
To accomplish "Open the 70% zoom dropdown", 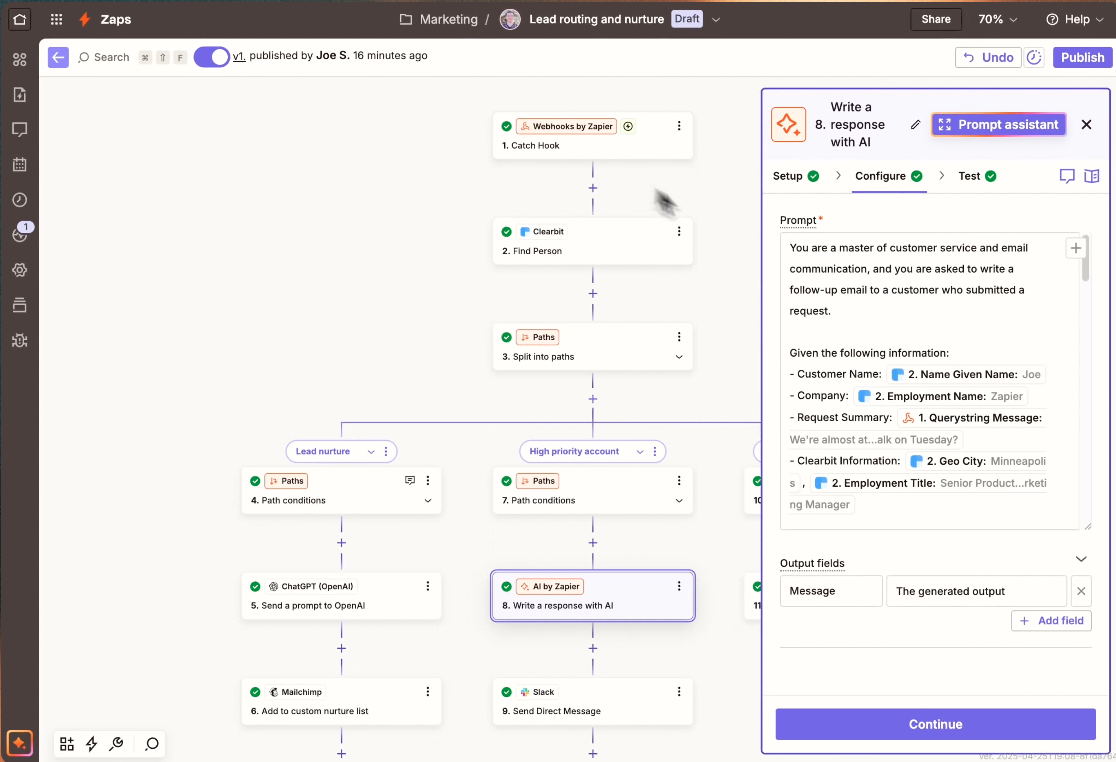I will pyautogui.click(x=997, y=19).
